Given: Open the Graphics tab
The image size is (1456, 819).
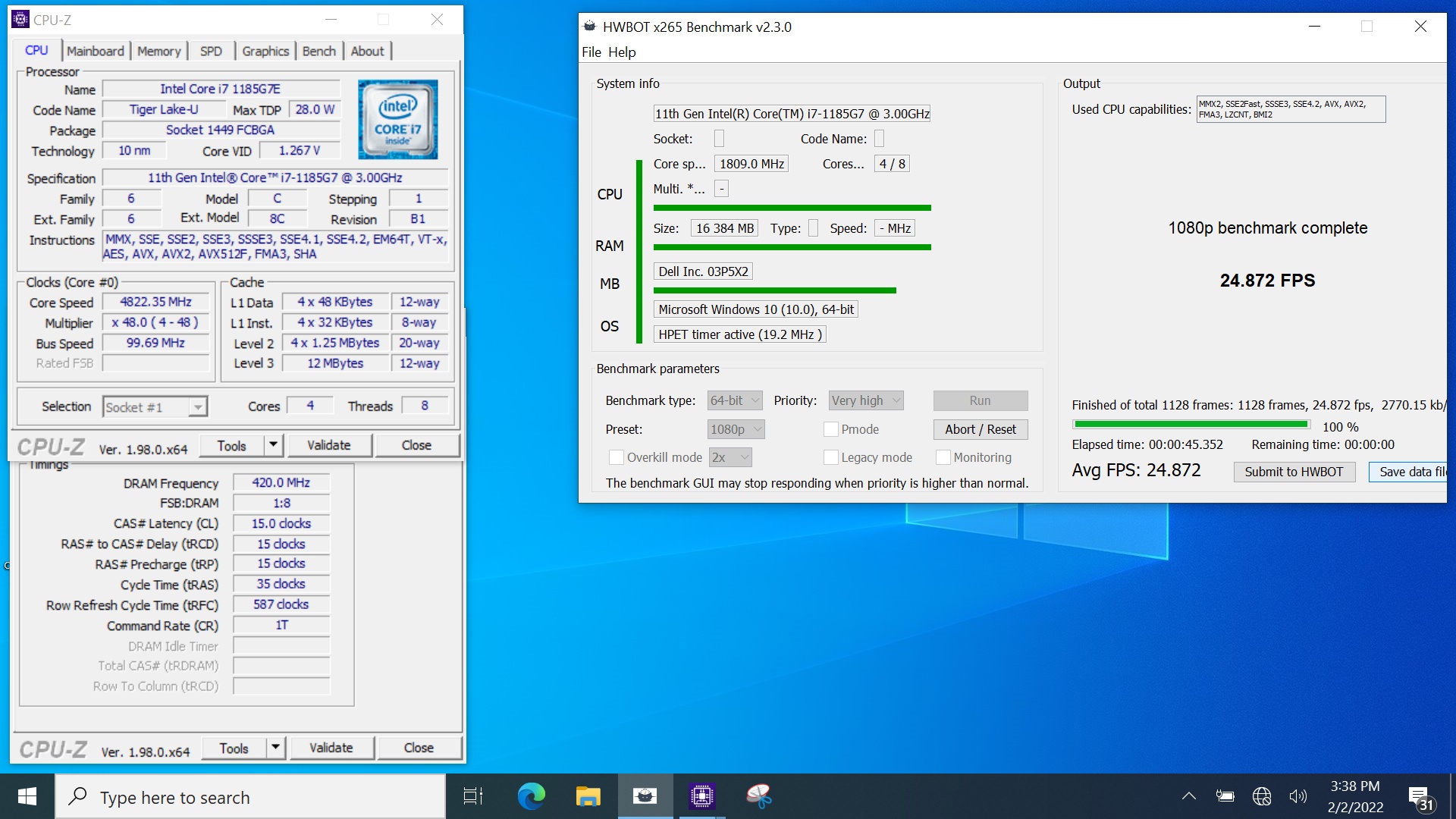Looking at the screenshot, I should [x=265, y=51].
